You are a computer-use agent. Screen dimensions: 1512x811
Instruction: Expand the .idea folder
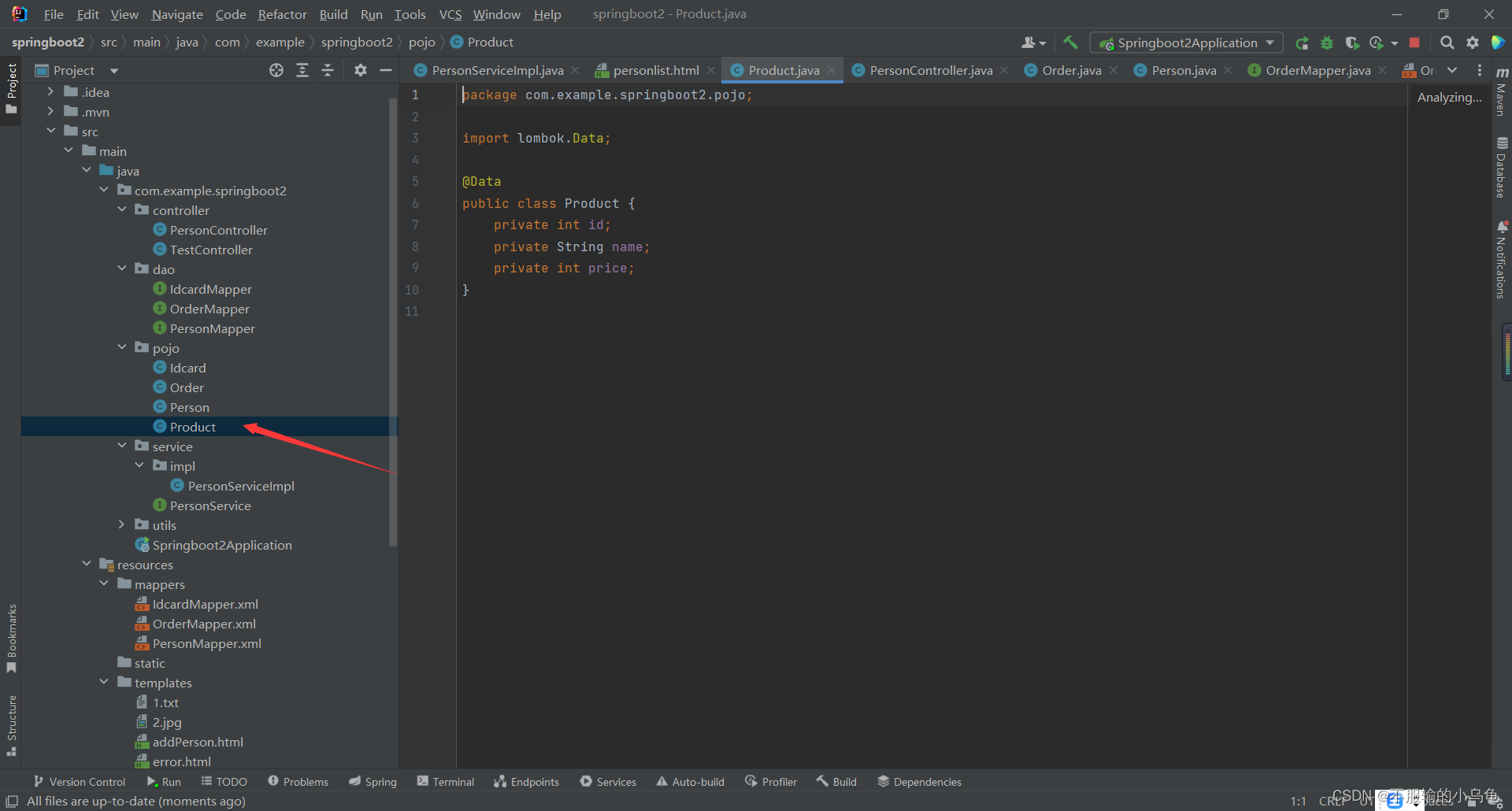pos(50,92)
